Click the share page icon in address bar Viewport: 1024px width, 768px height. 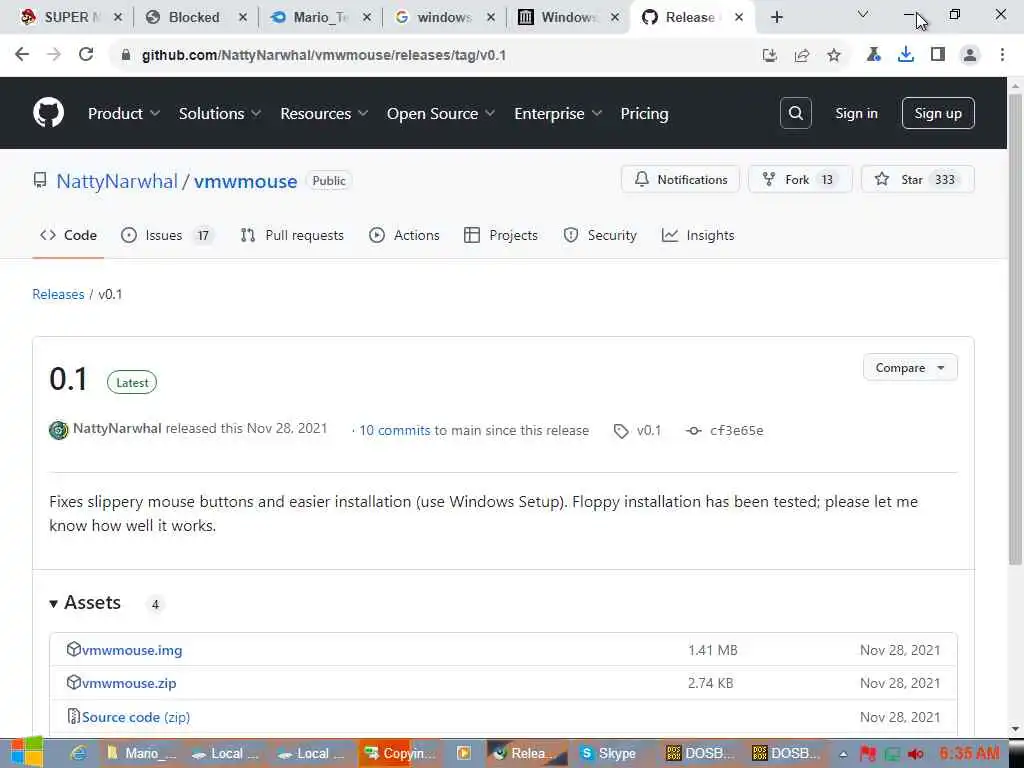[802, 56]
